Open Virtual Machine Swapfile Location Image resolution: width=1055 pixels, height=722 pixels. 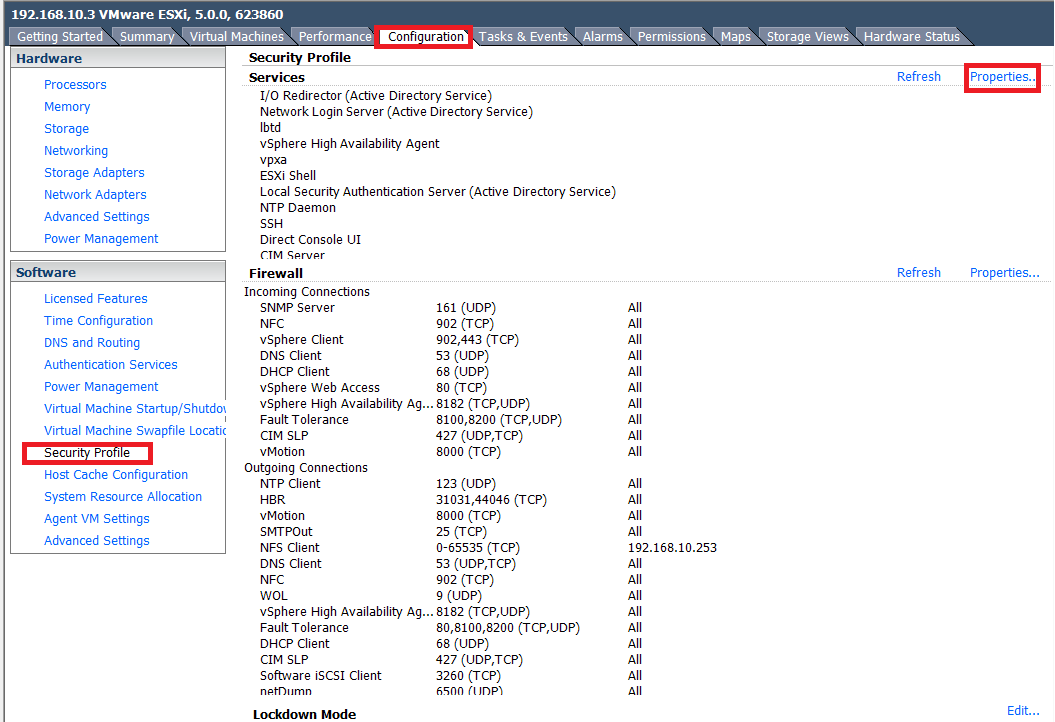[x=135, y=431]
